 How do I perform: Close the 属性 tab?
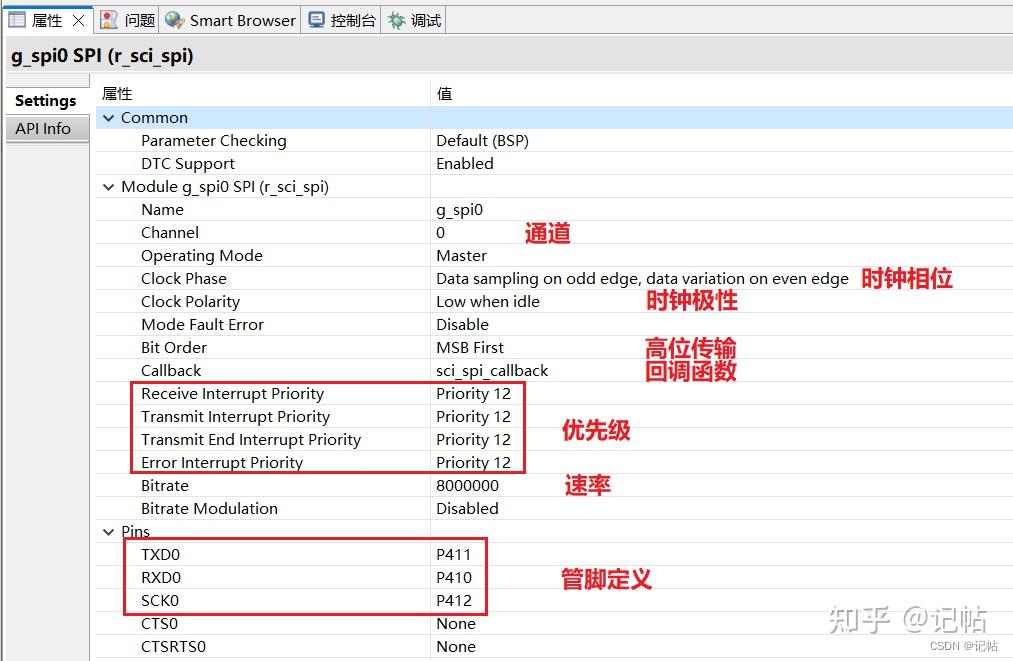pyautogui.click(x=78, y=21)
